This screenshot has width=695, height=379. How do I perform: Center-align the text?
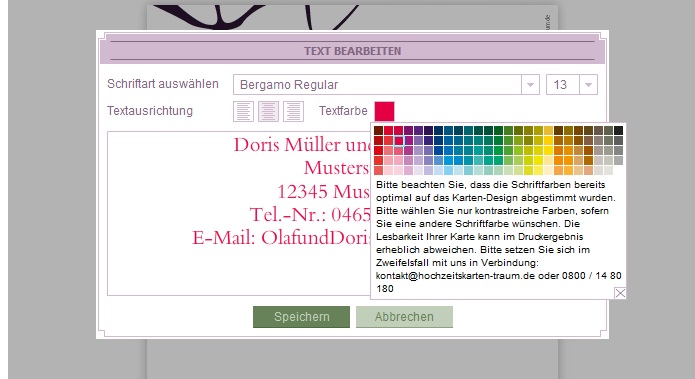[x=269, y=111]
